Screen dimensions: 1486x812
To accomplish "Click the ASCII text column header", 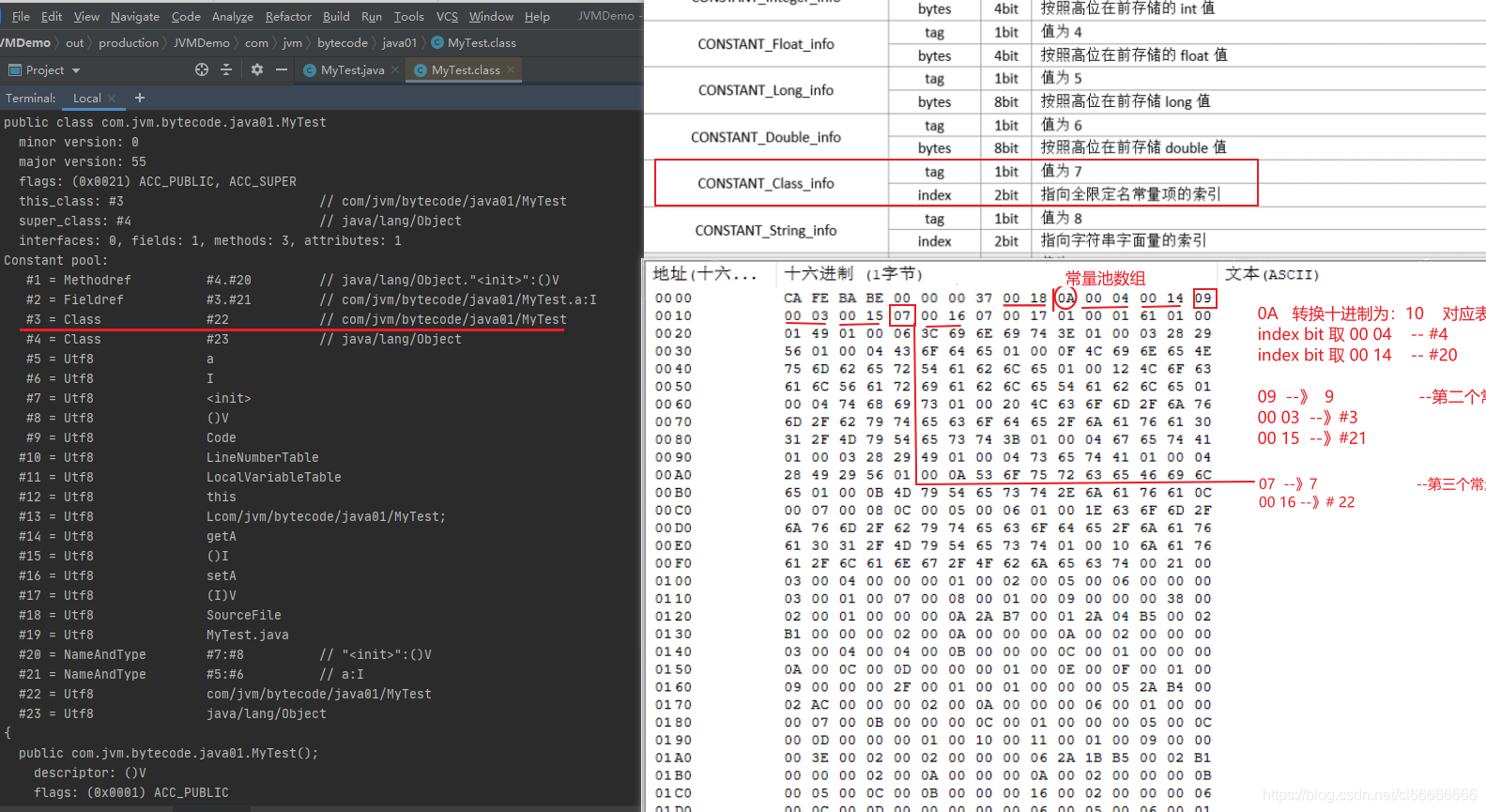I will click(1272, 274).
